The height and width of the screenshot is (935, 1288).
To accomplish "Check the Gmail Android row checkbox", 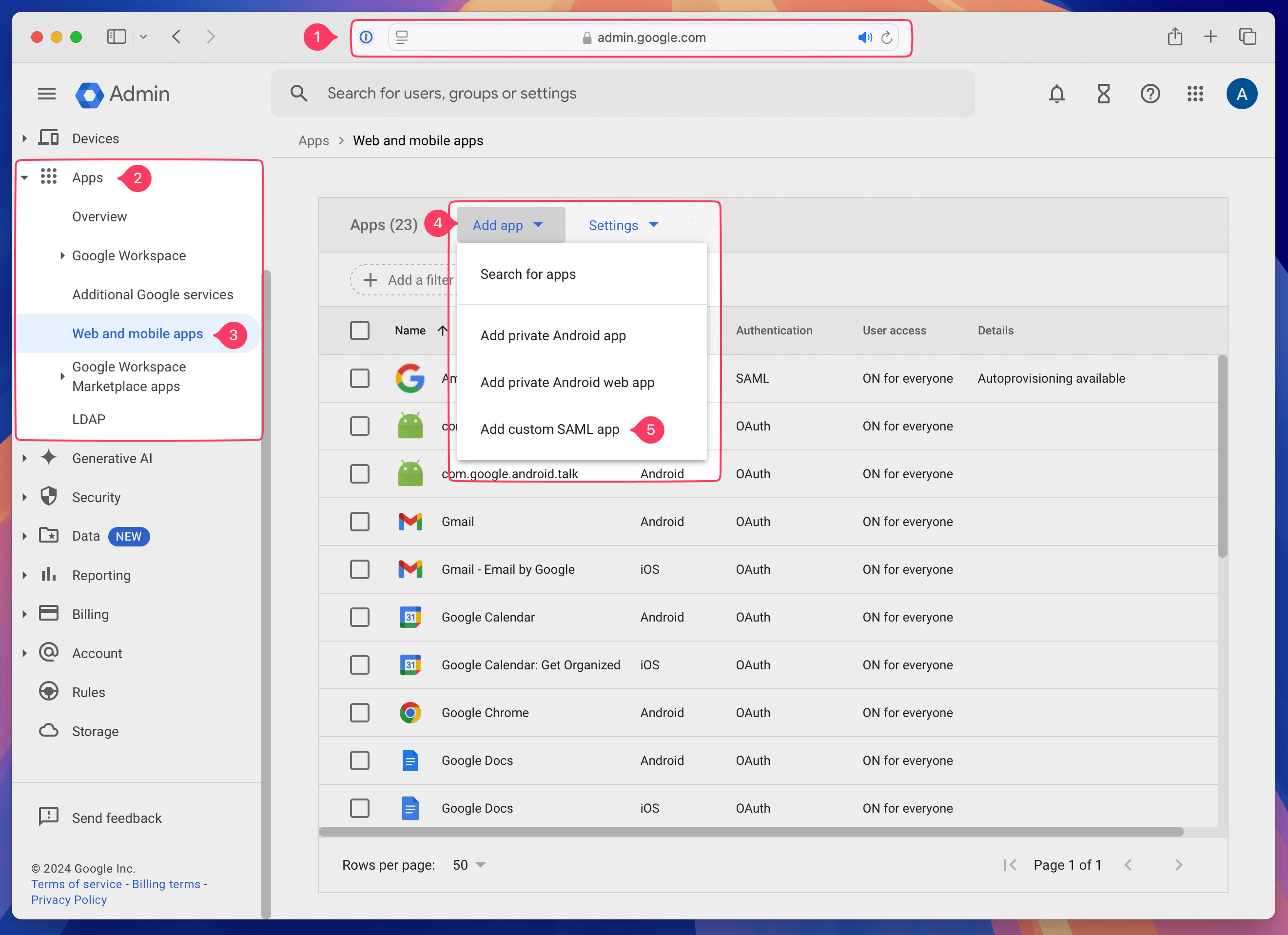I will (x=359, y=522).
